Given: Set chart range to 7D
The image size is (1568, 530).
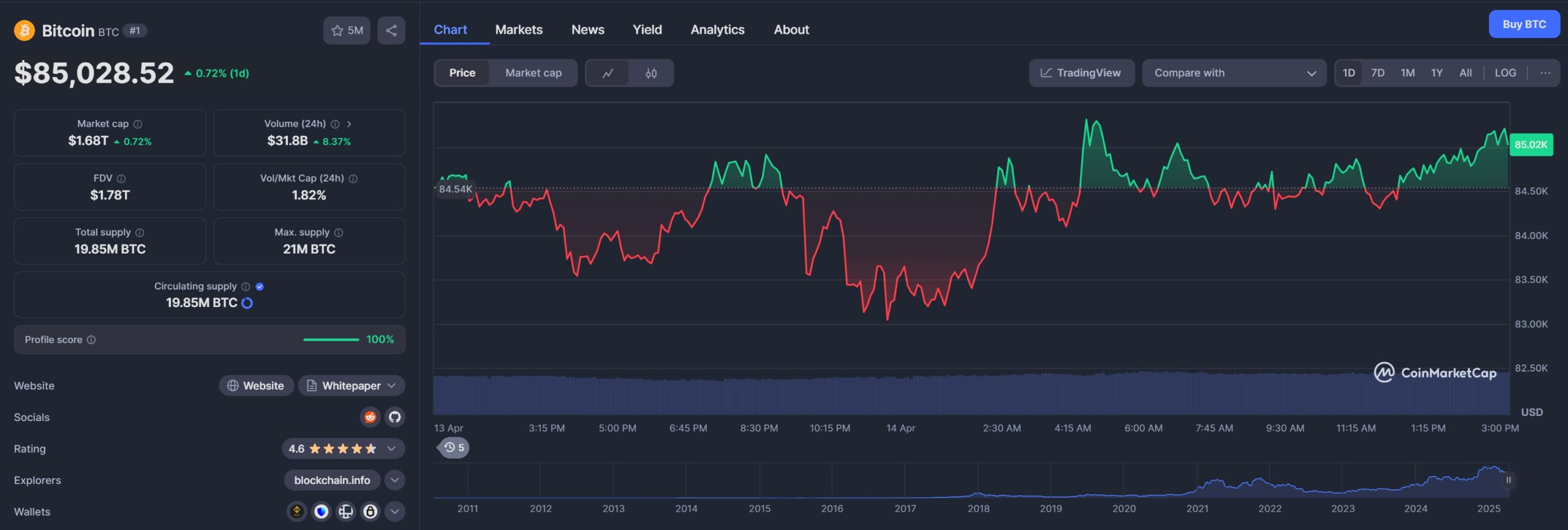Looking at the screenshot, I should (x=1378, y=73).
